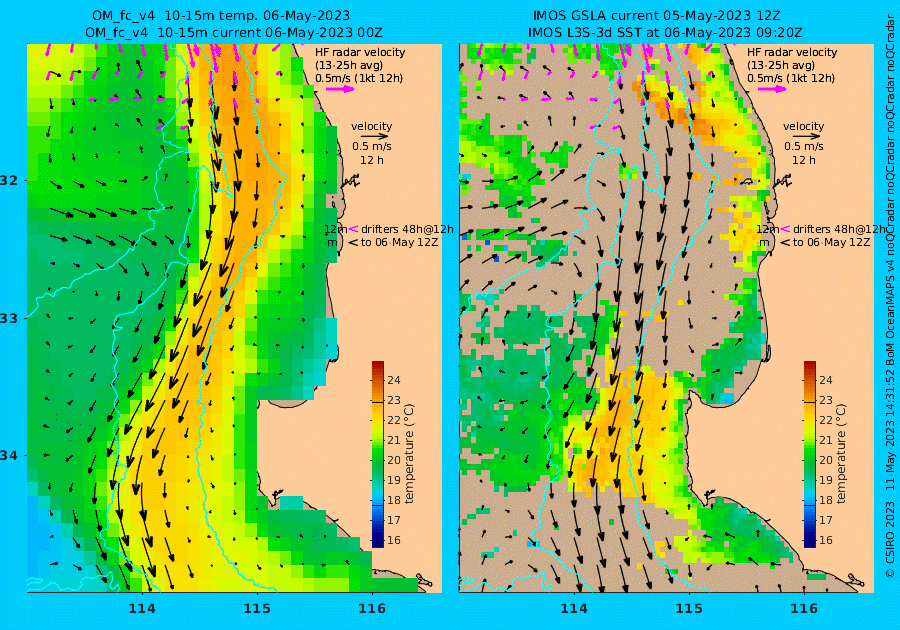Viewport: 900px width, 630px height.
Task: Click the '20' tick on left map color bar
Action: pos(394,460)
